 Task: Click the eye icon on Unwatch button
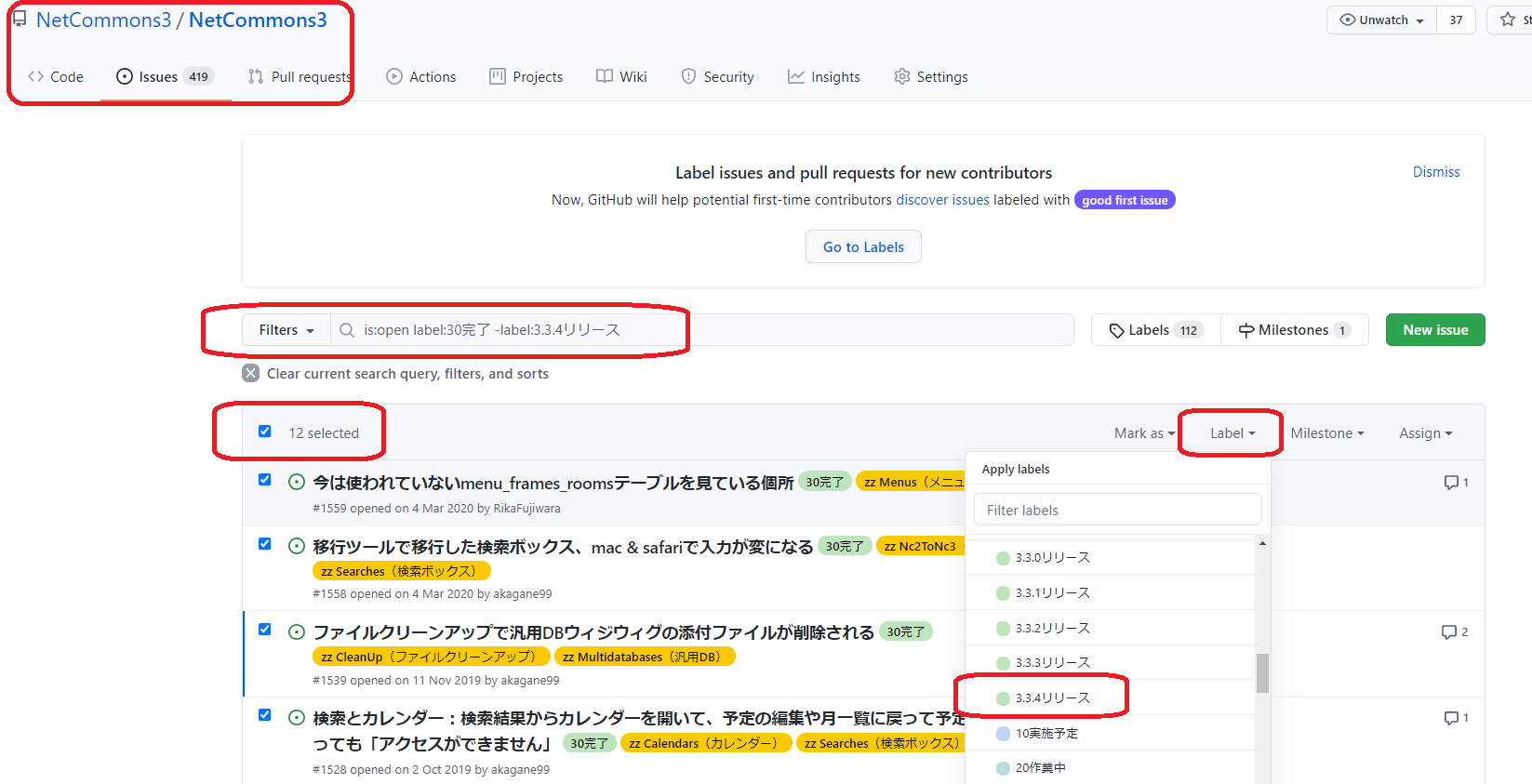pos(1347,20)
